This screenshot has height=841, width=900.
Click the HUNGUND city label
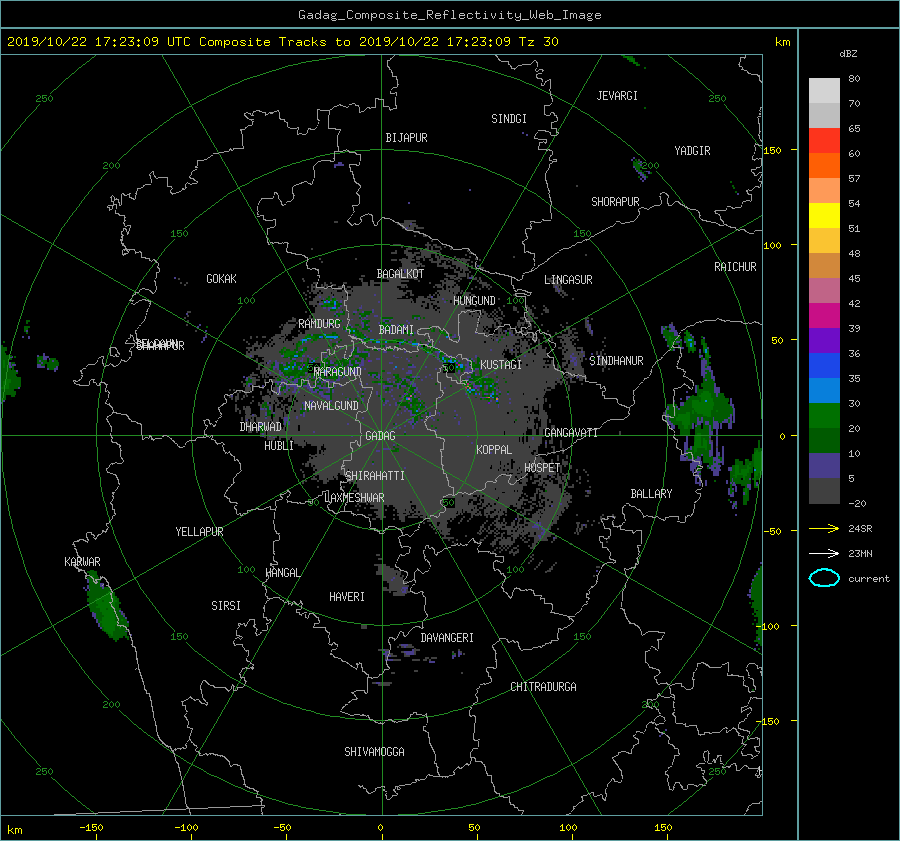tap(474, 301)
